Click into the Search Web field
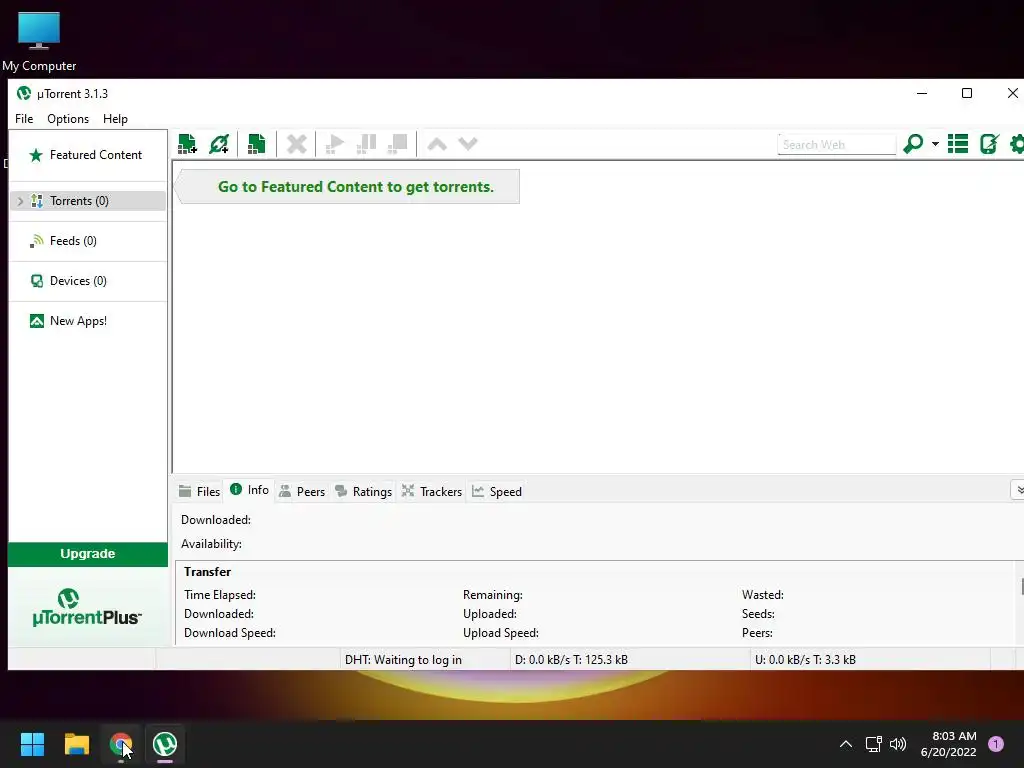 pyautogui.click(x=837, y=144)
